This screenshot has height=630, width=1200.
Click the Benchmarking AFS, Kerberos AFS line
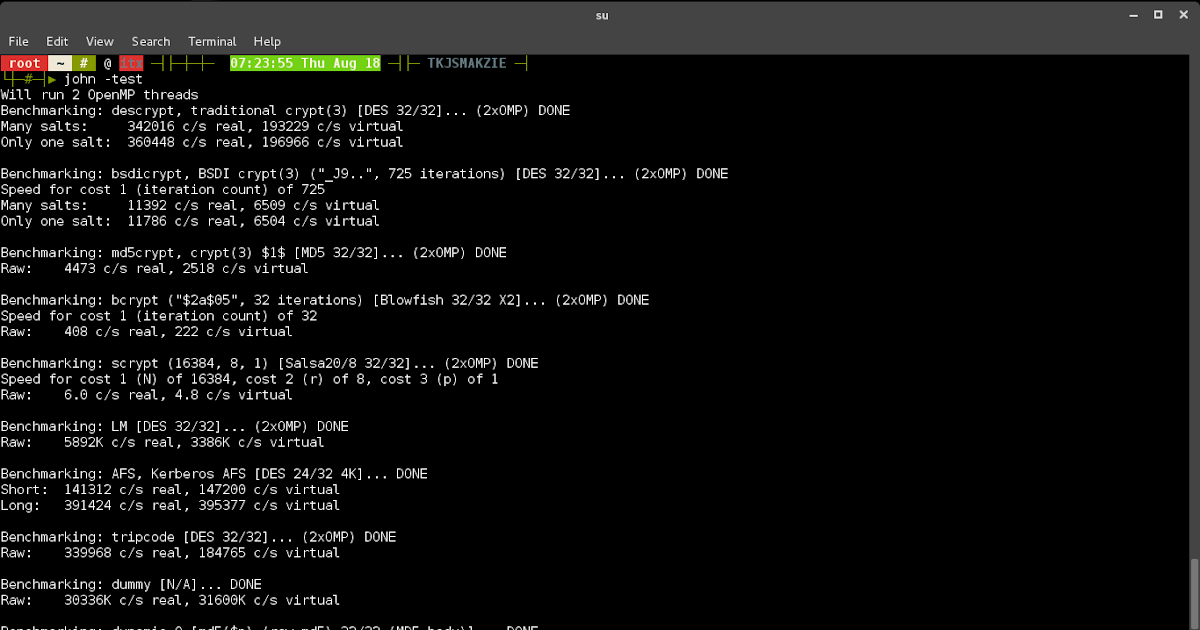(214, 474)
